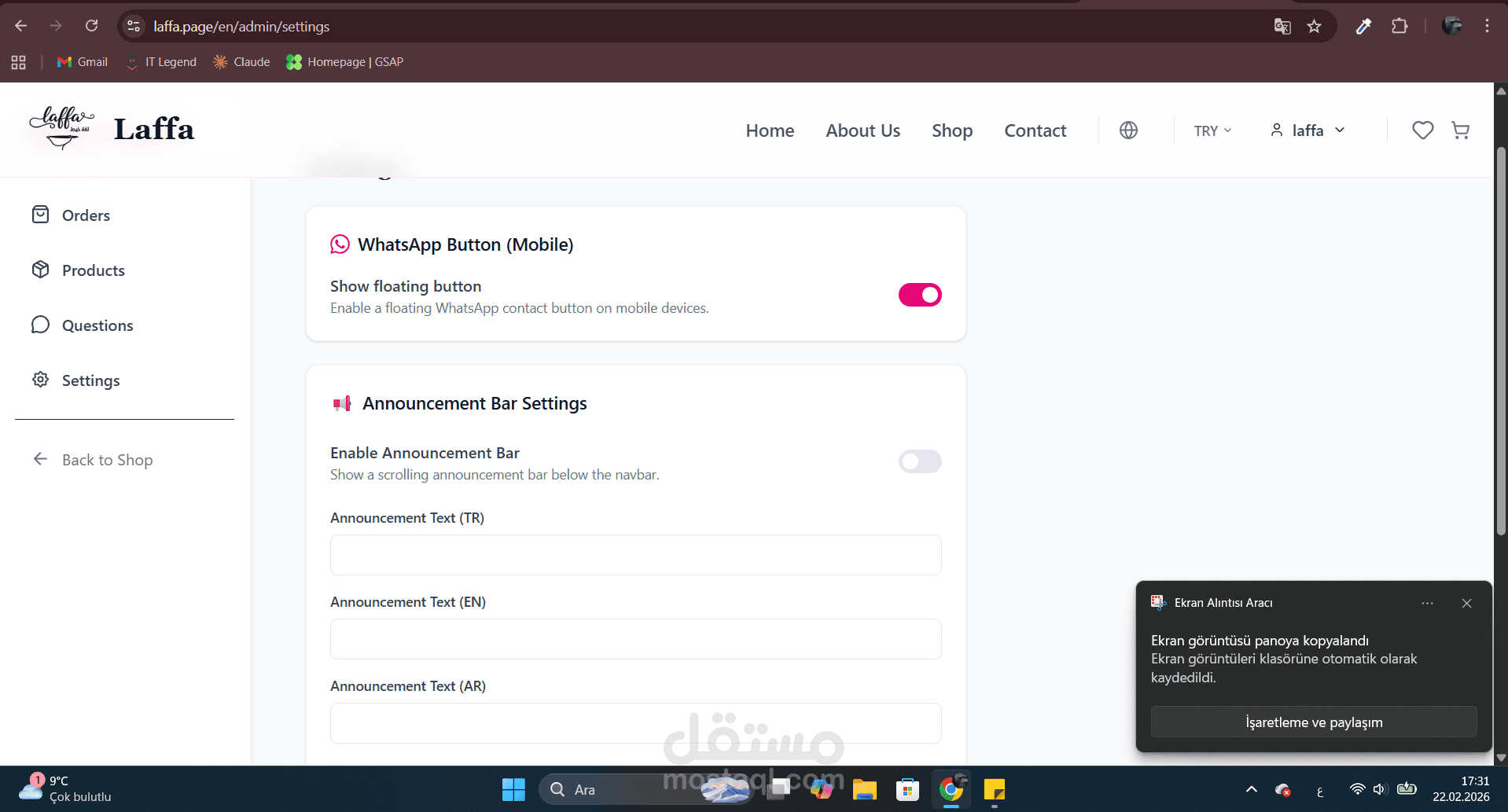Open the weather widget showing 9°C

[65, 789]
